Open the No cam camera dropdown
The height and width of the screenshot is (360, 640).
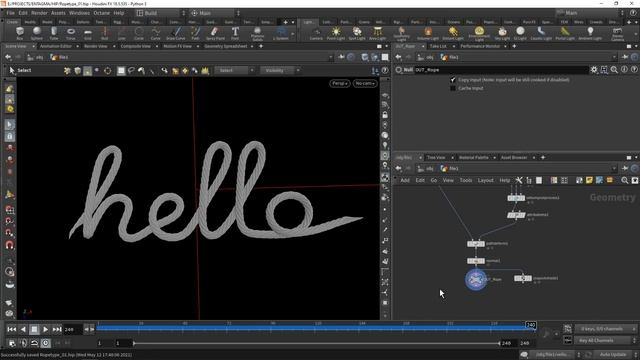(365, 83)
